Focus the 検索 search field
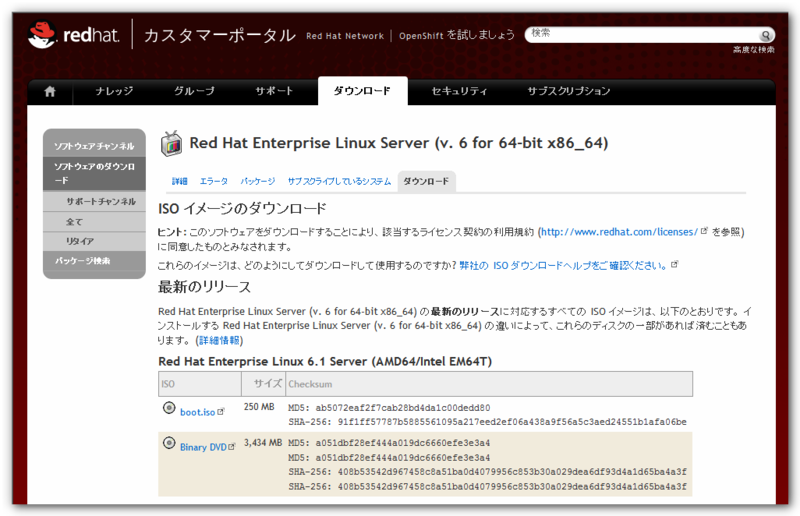 [643, 34]
